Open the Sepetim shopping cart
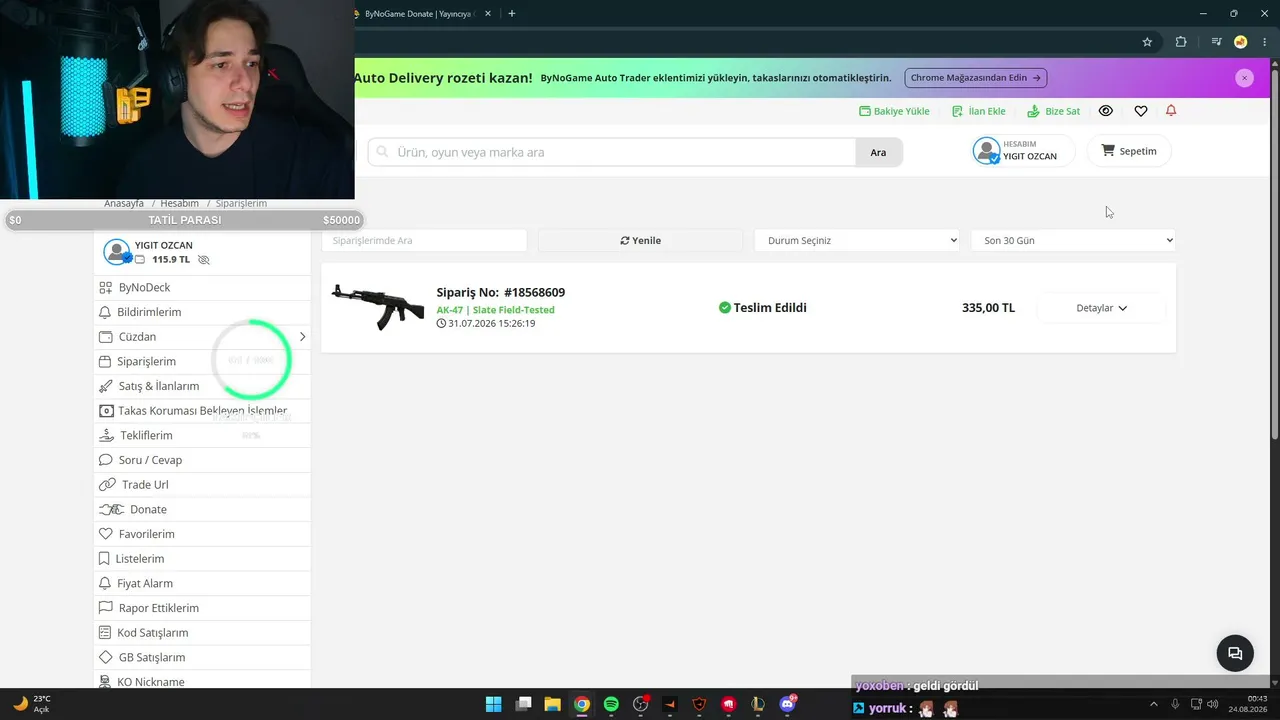Screen dimensions: 1280x720 click(x=1129, y=151)
